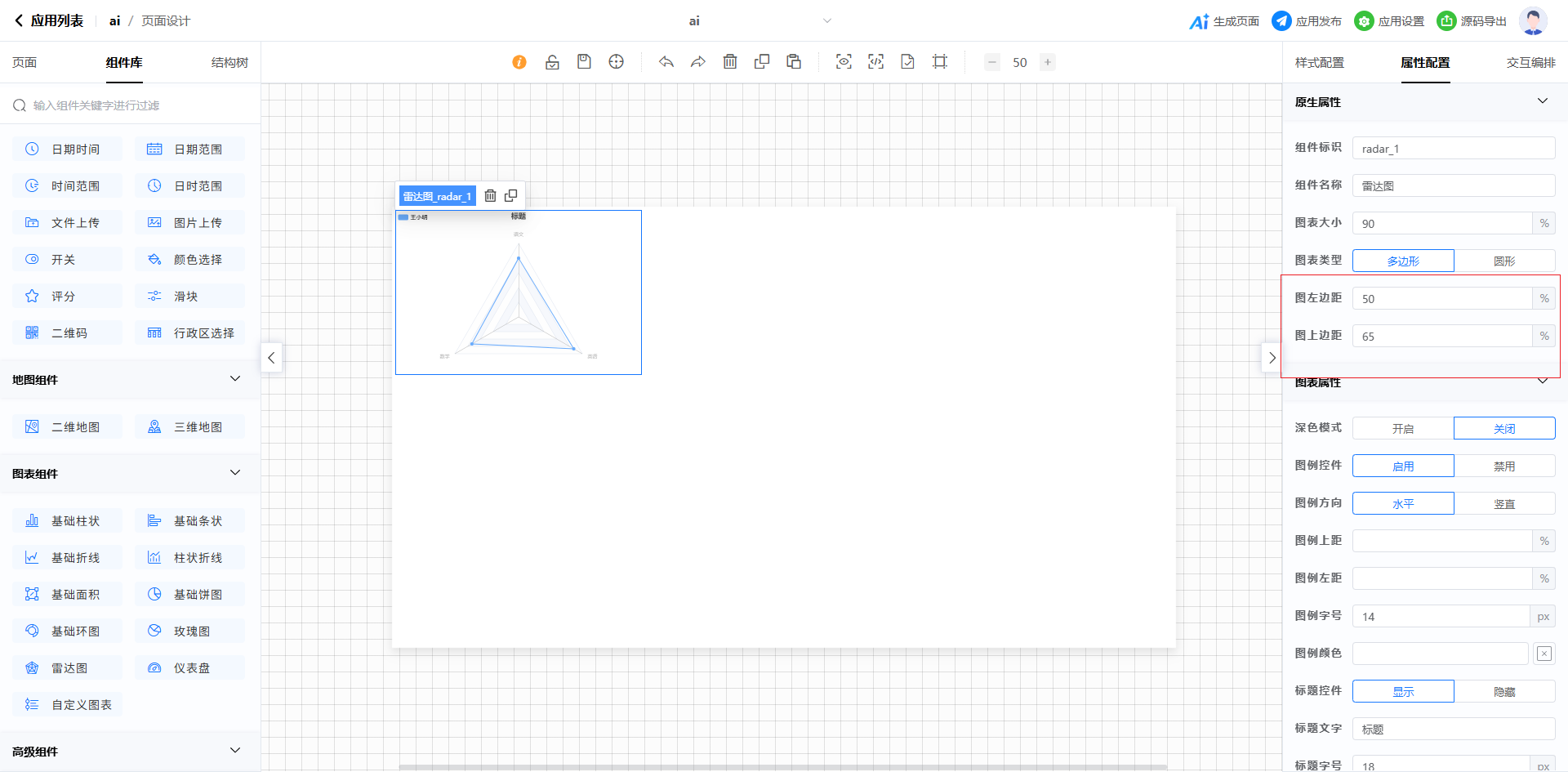
Task: Click the undo arrow in toolbar
Action: coord(666,62)
